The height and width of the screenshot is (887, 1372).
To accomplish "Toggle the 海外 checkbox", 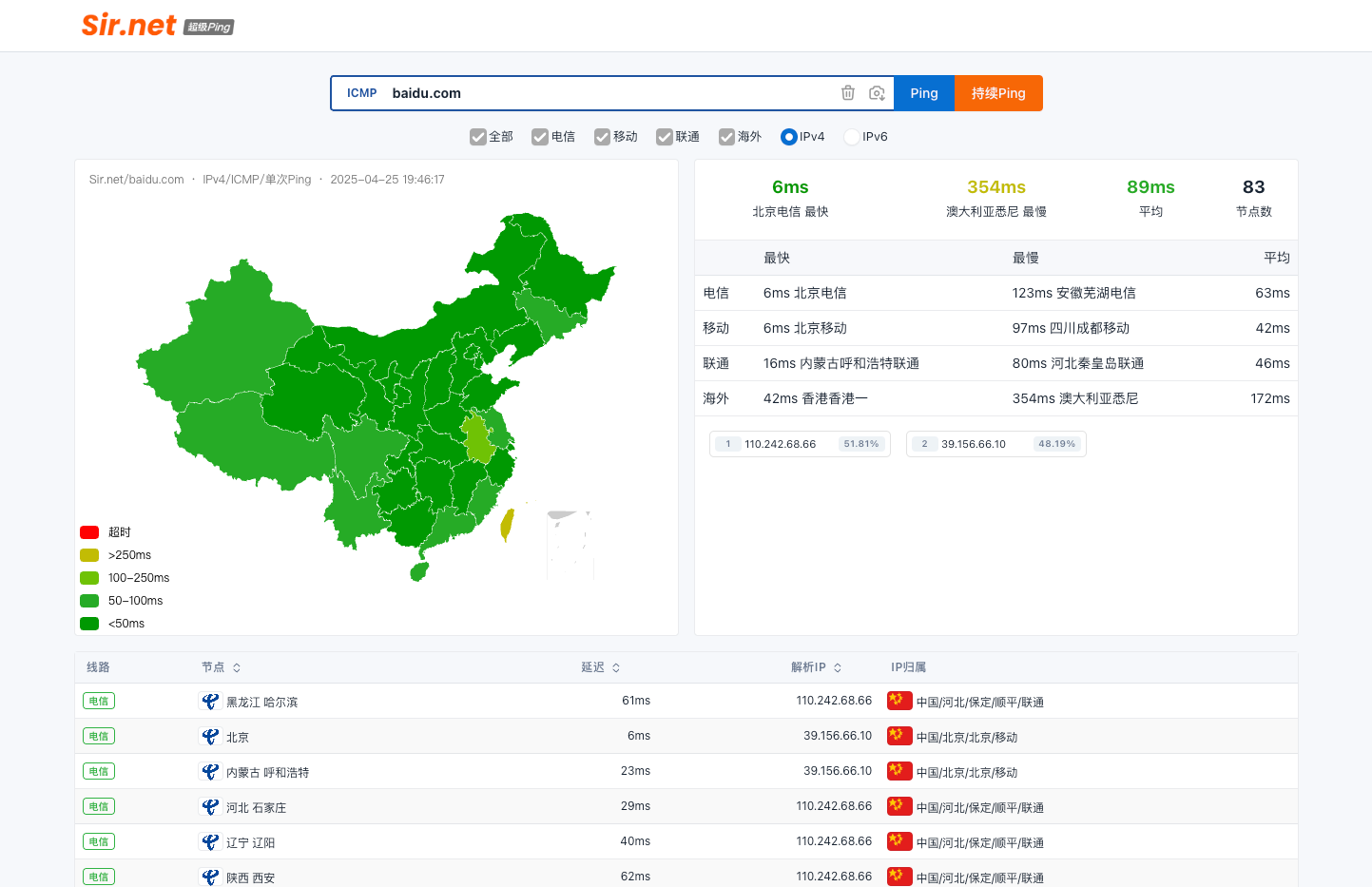I will pyautogui.click(x=727, y=137).
